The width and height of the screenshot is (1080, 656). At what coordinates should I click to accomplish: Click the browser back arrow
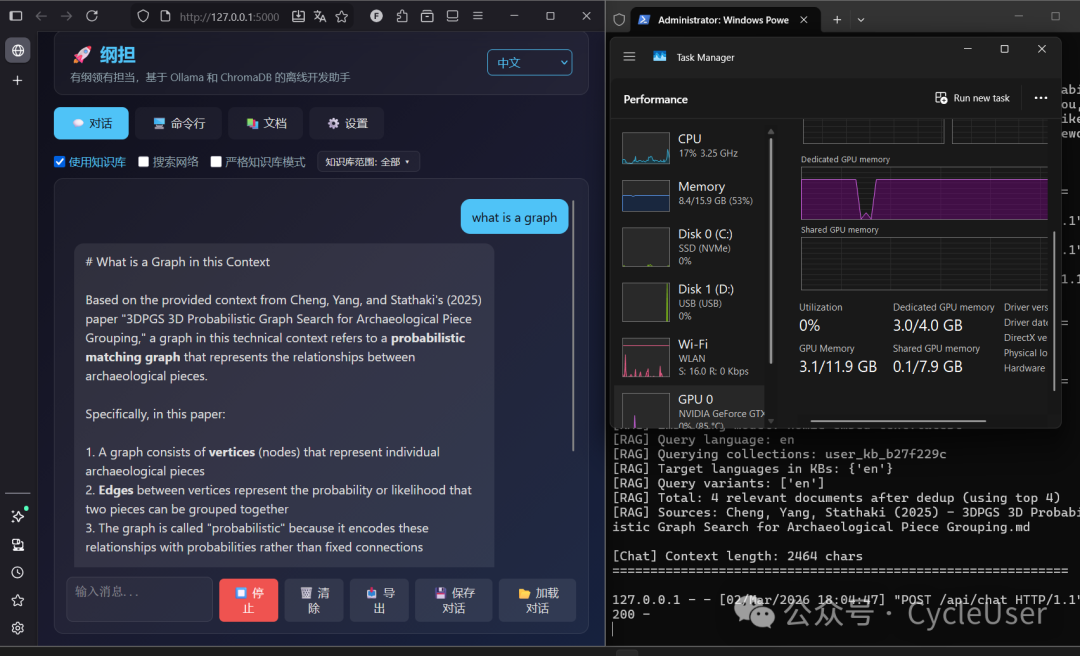[x=41, y=16]
